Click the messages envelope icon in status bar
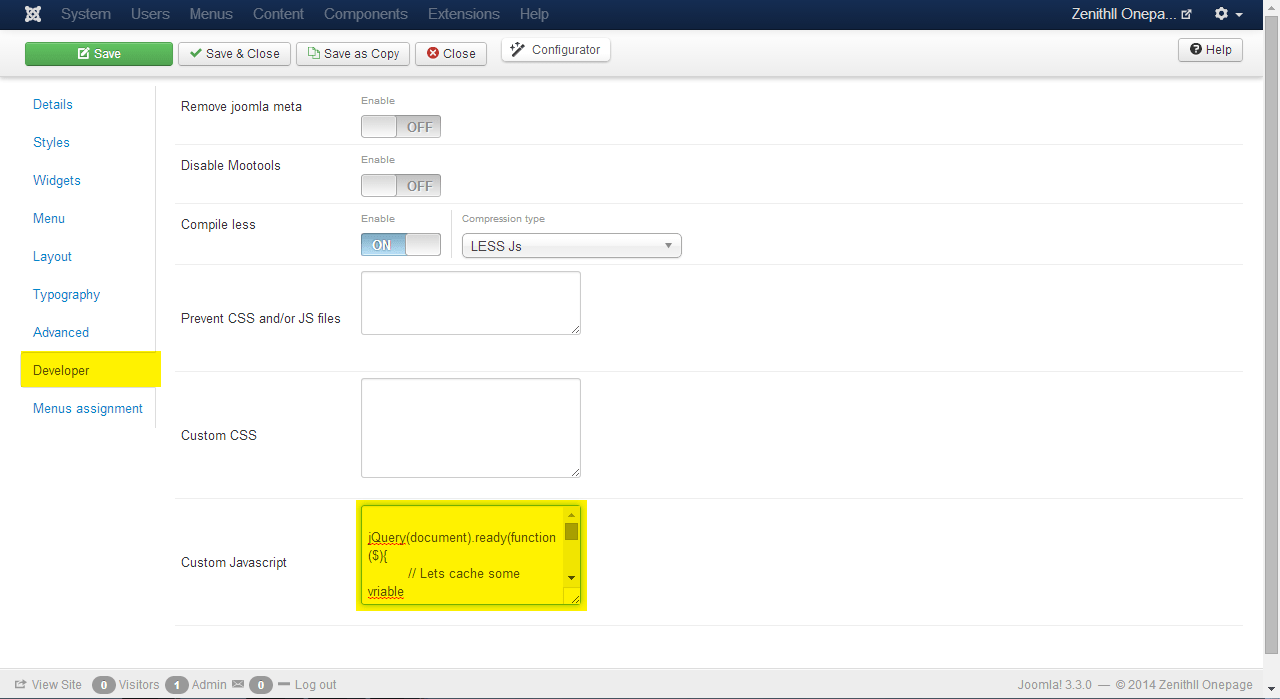Image resolution: width=1280 pixels, height=699 pixels. coord(238,685)
